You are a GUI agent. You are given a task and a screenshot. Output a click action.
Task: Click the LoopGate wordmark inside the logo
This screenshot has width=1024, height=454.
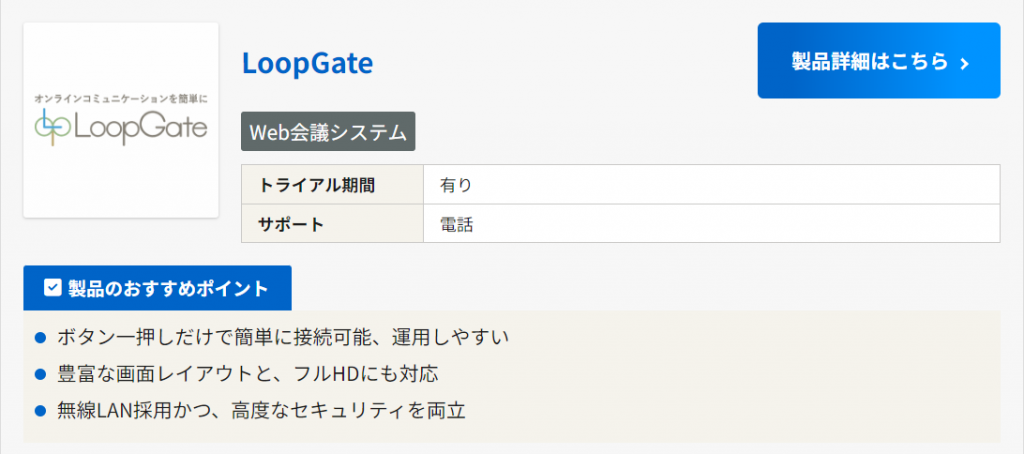tap(137, 128)
